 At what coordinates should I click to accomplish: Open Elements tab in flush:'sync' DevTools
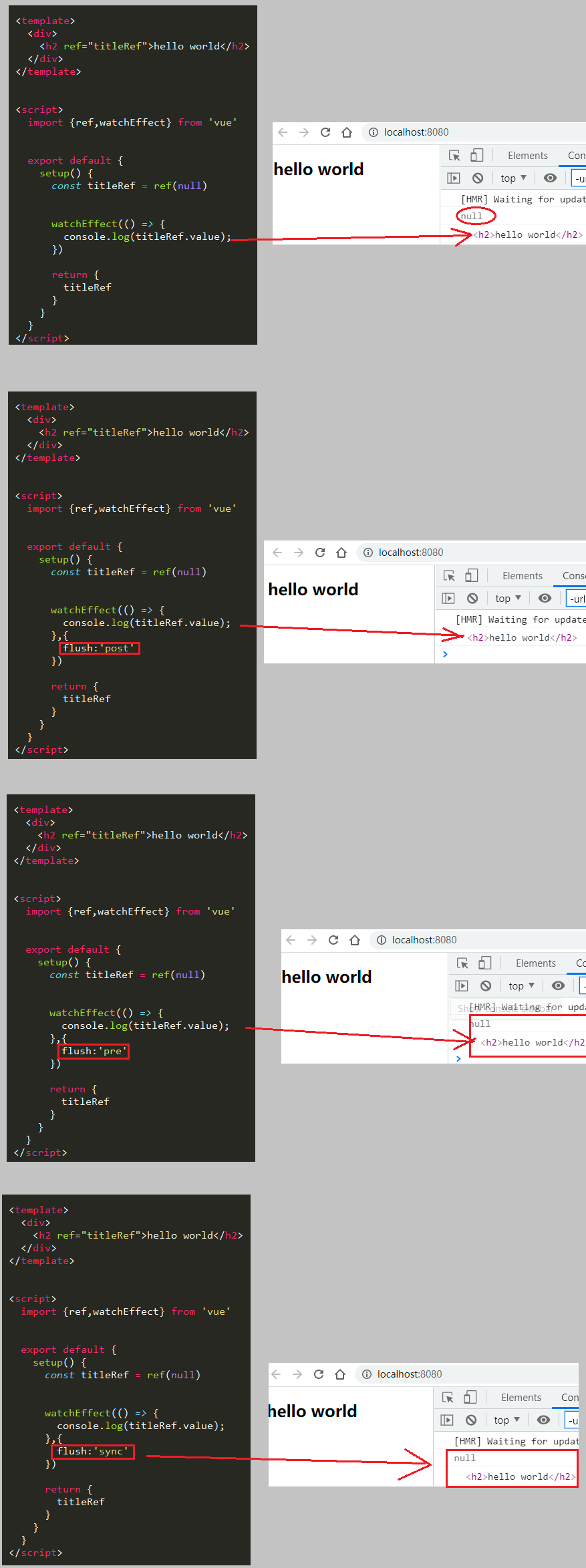point(521,1398)
